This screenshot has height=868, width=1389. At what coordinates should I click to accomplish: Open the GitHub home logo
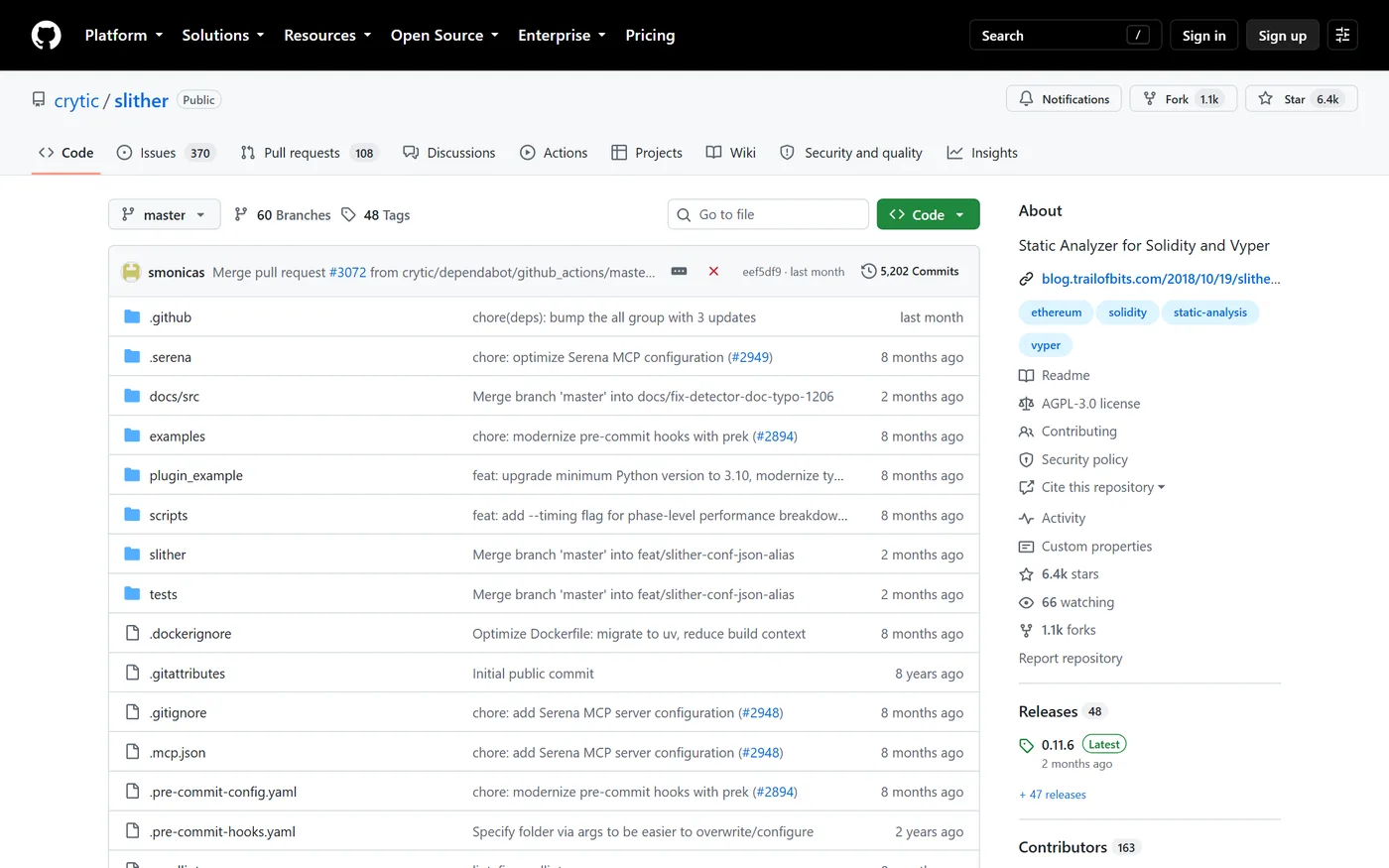coord(46,35)
